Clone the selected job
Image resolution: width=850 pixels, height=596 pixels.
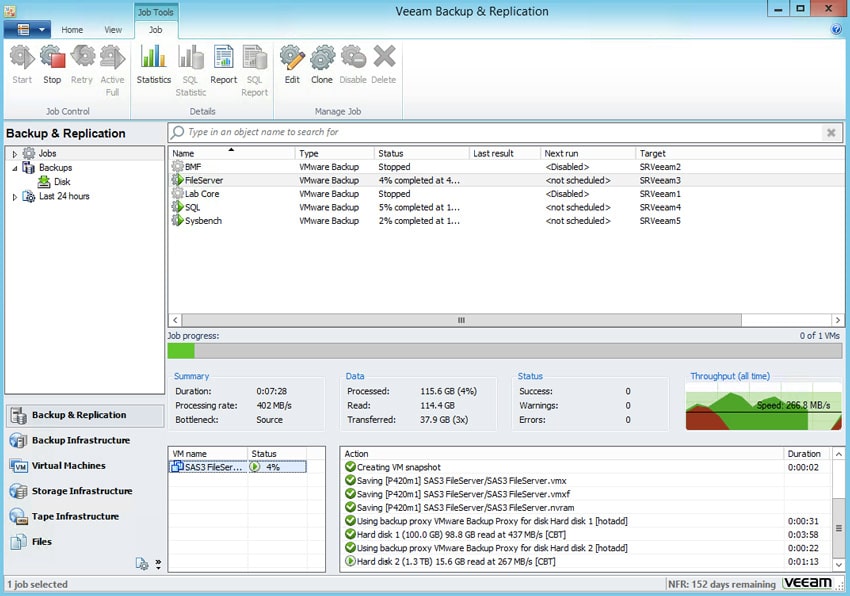pos(322,65)
